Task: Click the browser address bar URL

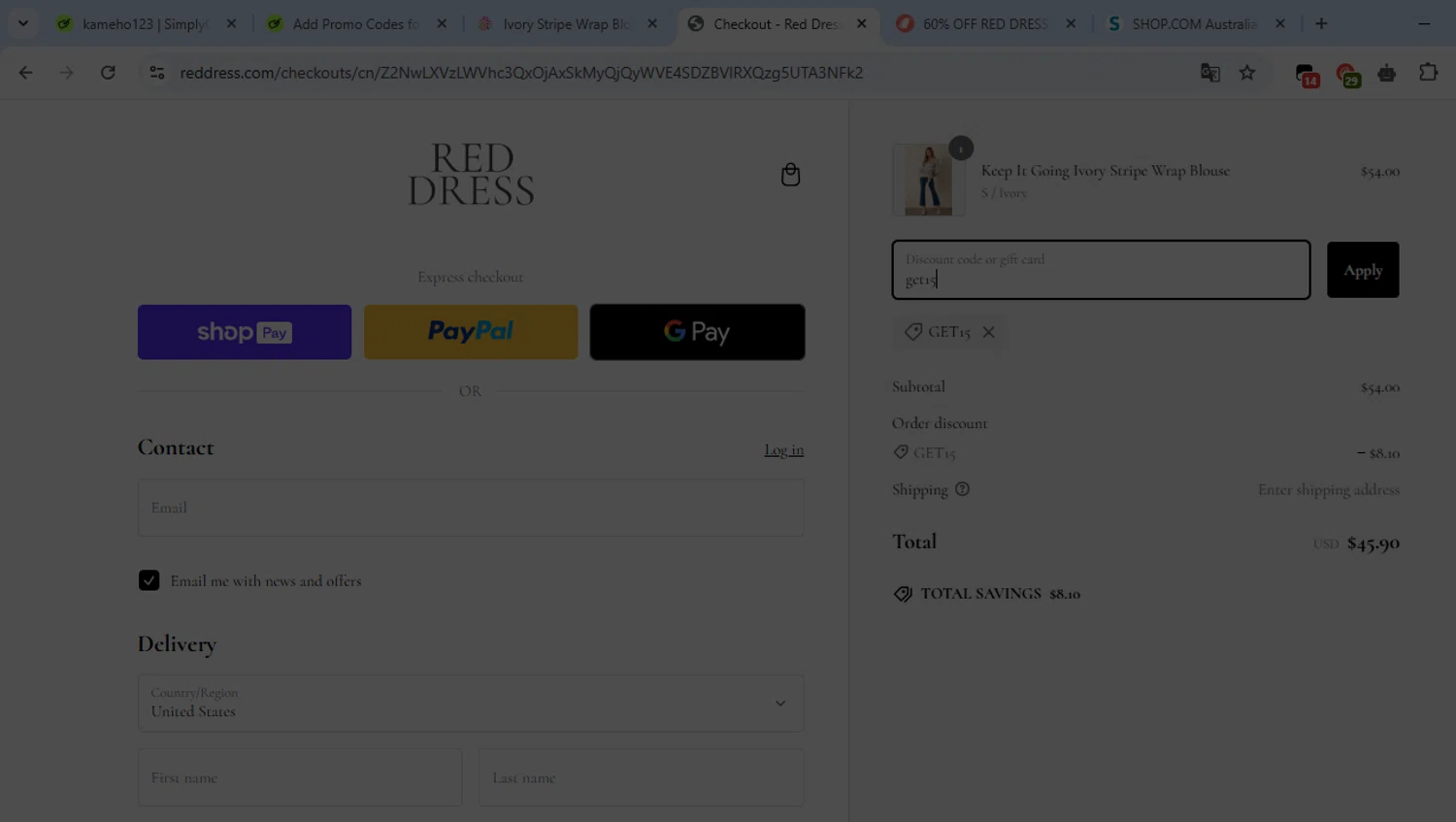Action: click(521, 73)
